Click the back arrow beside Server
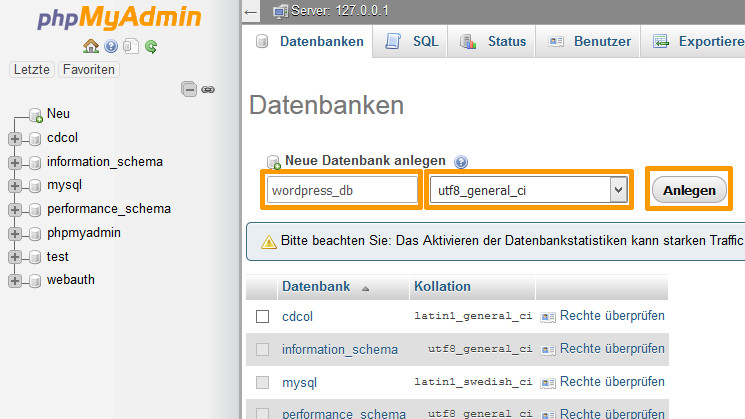Viewport: 745px width, 419px height. [251, 12]
